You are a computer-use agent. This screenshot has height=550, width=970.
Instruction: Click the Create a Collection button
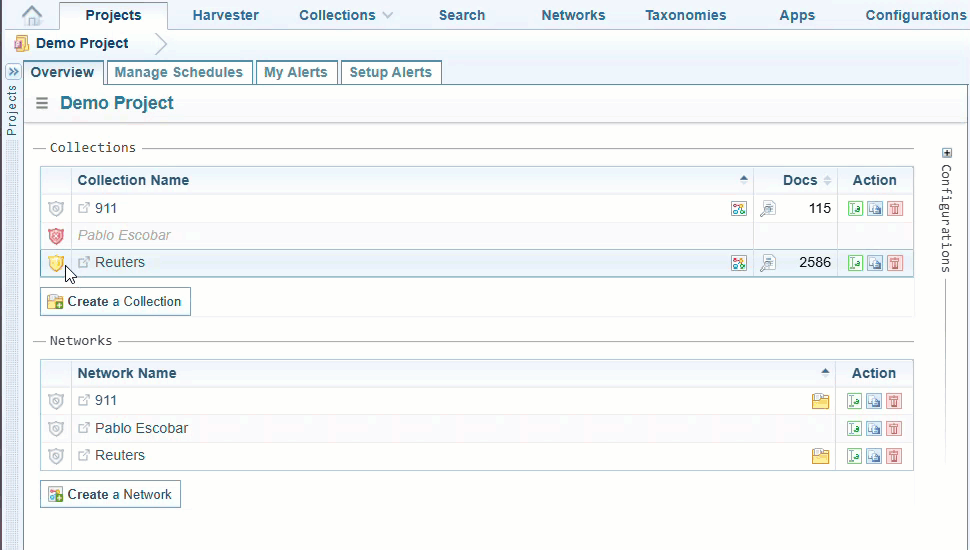pos(115,301)
